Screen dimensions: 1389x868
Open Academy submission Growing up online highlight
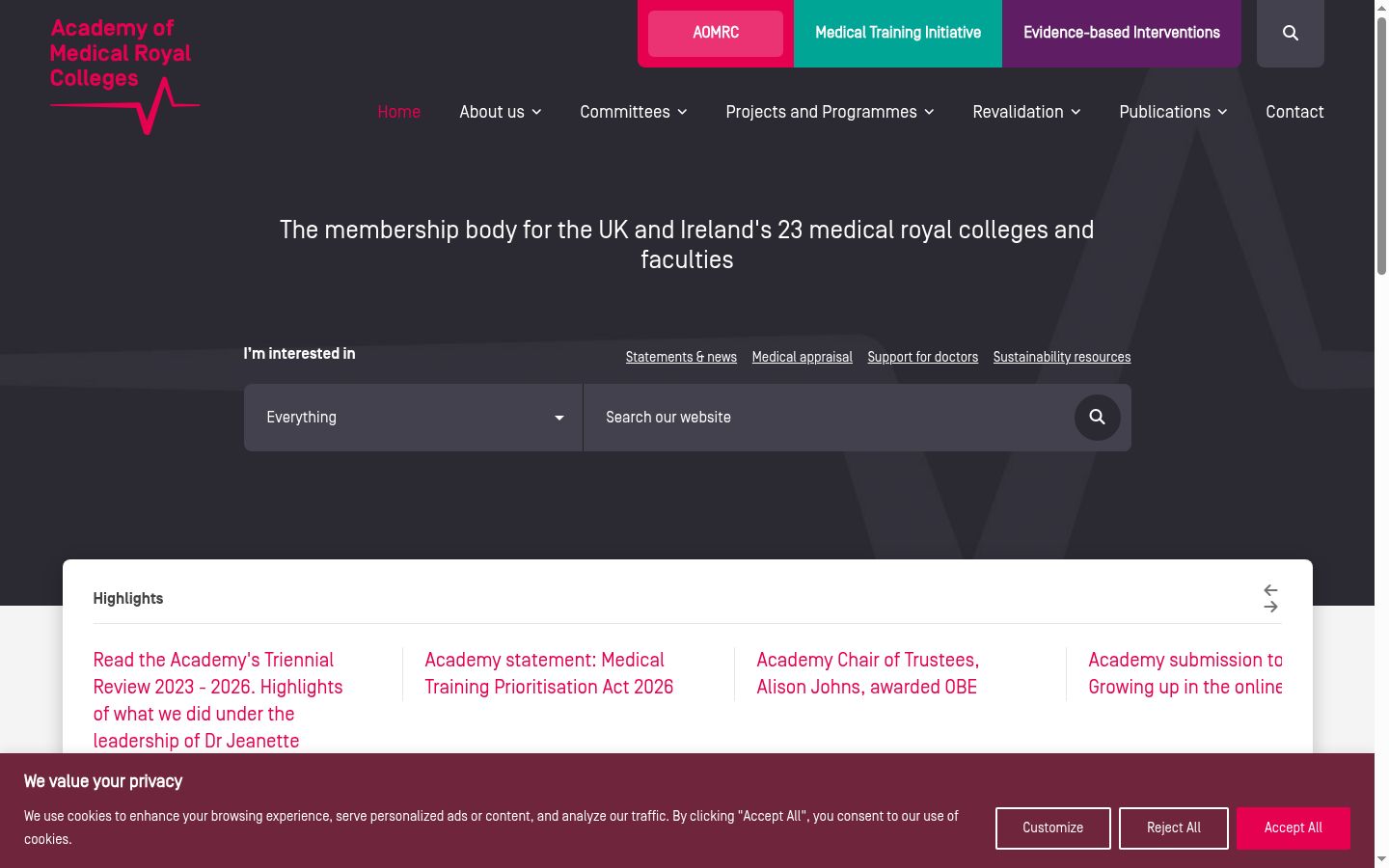click(x=1185, y=673)
